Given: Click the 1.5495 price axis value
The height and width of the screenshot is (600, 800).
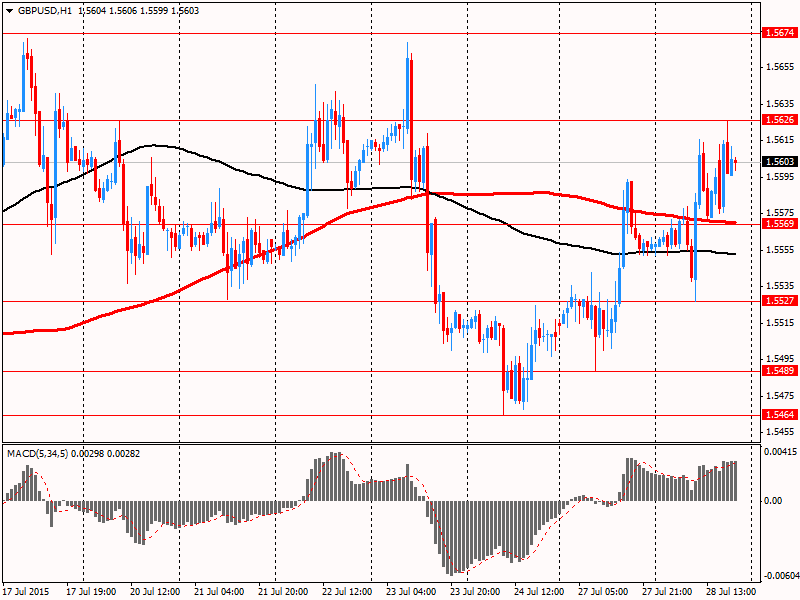Looking at the screenshot, I should (781, 359).
